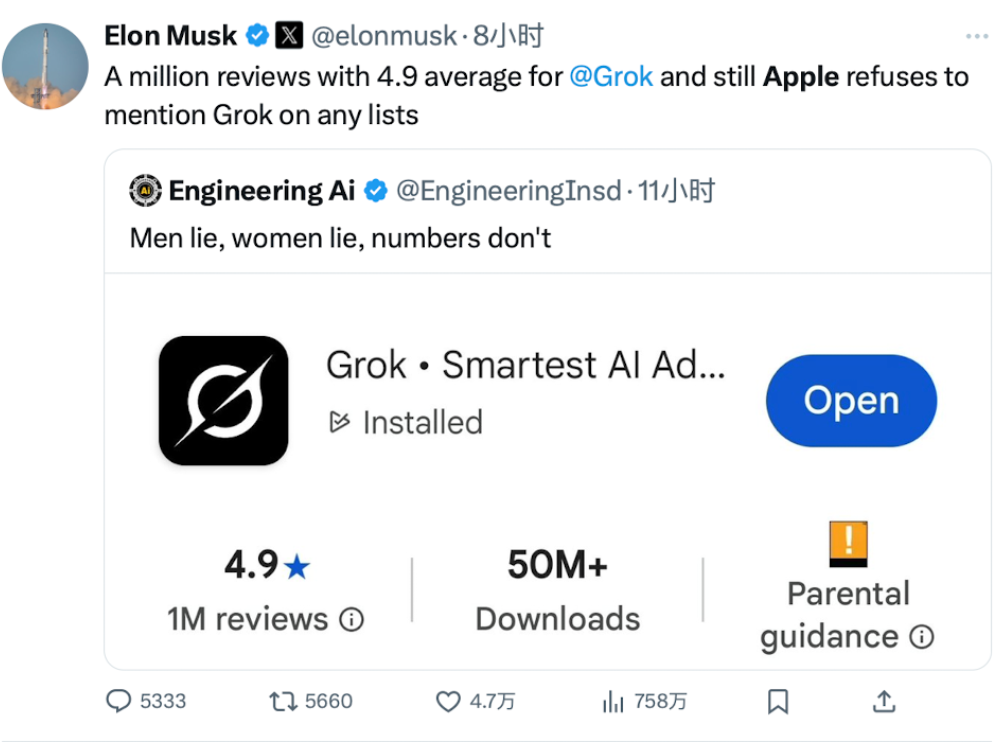Repost the tweet via retweet icon
Viewport: 1000px width, 742px height.
click(x=283, y=701)
